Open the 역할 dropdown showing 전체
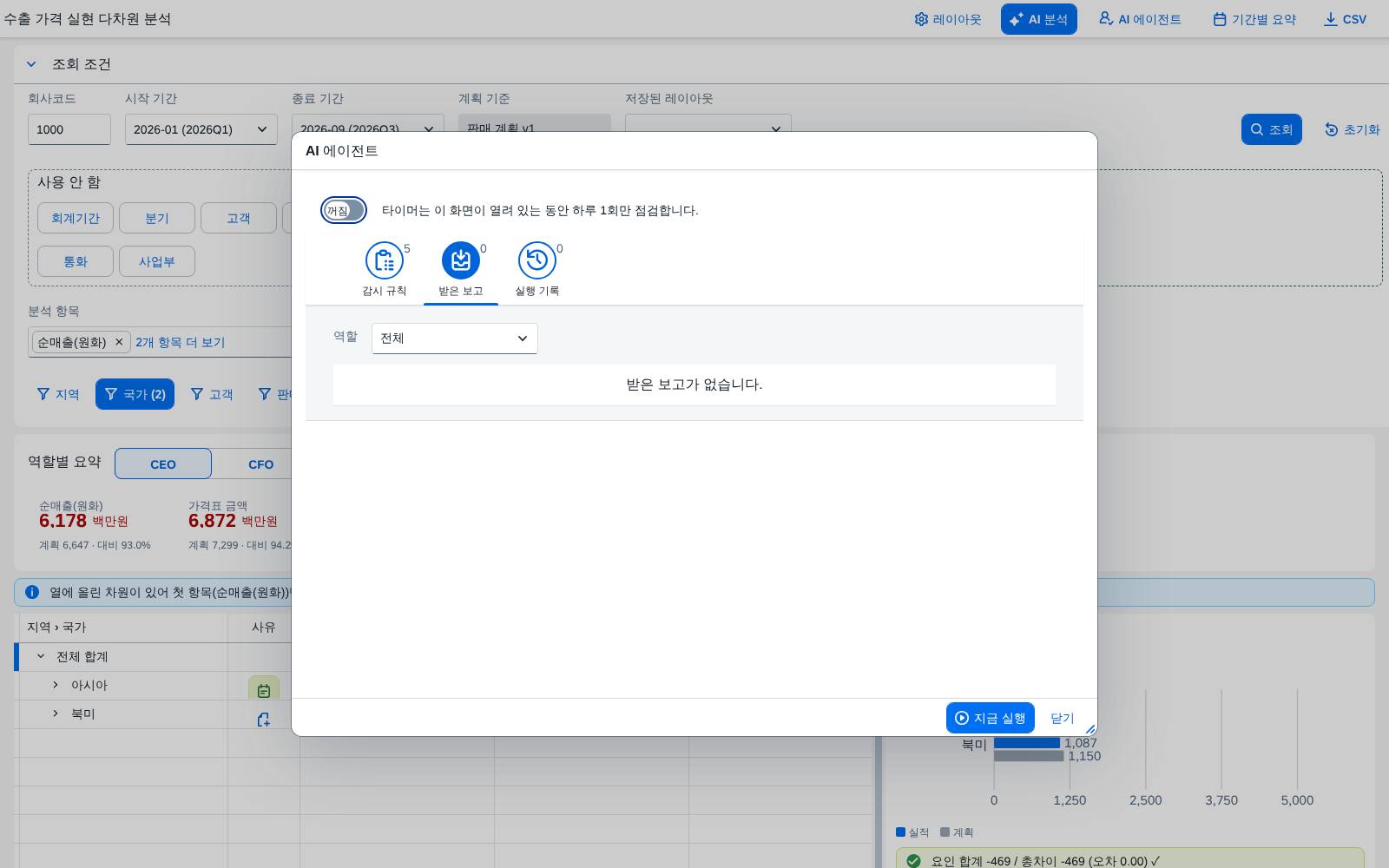 [455, 339]
